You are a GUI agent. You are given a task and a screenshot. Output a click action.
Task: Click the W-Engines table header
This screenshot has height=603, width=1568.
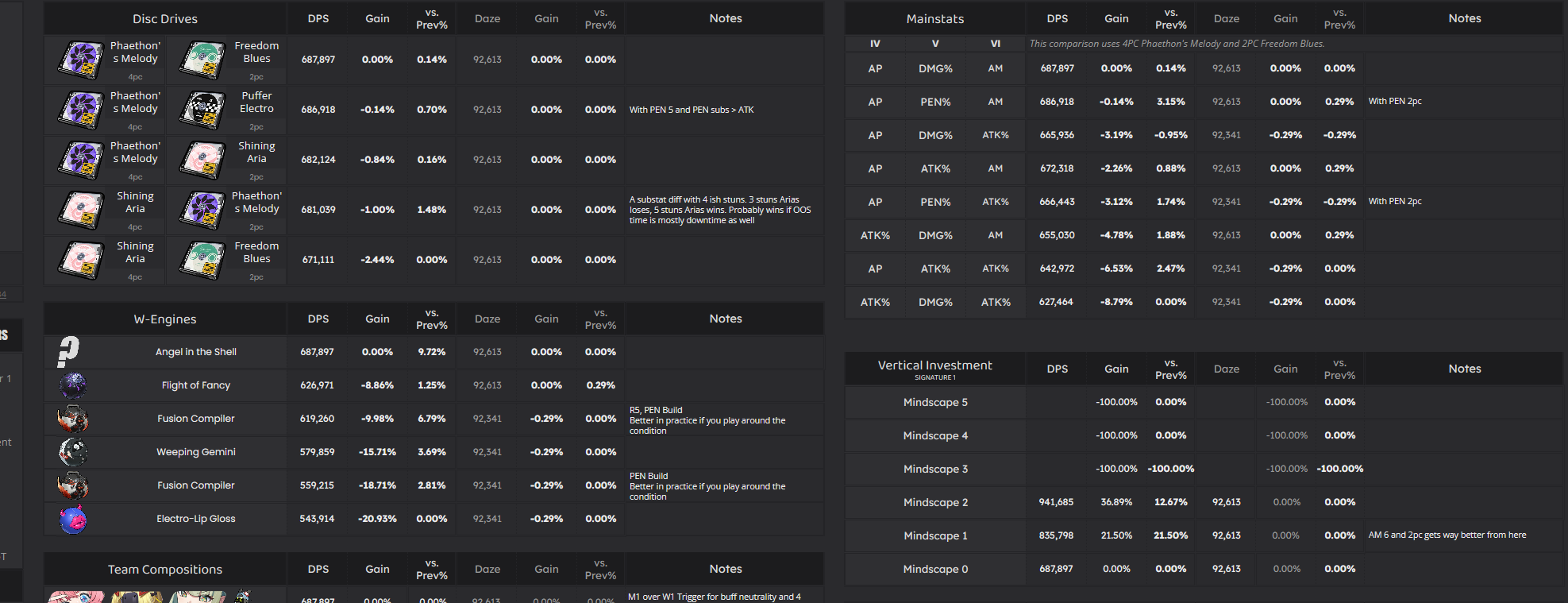tap(165, 319)
